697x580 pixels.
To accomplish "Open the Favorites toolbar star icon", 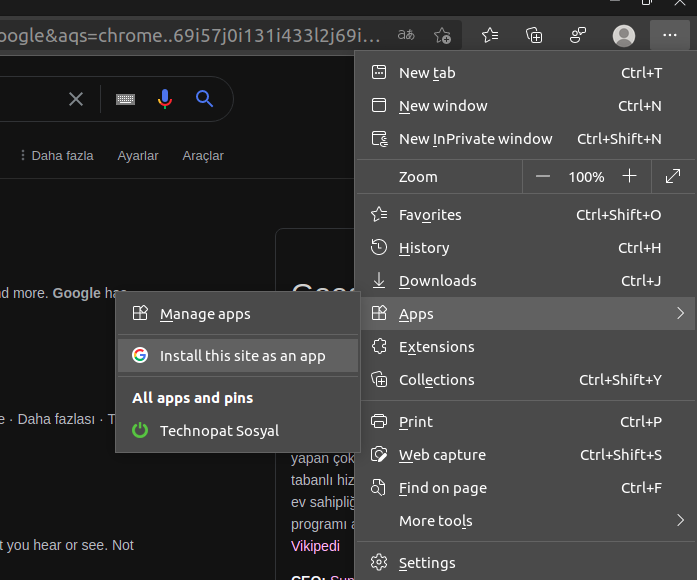I will point(490,35).
